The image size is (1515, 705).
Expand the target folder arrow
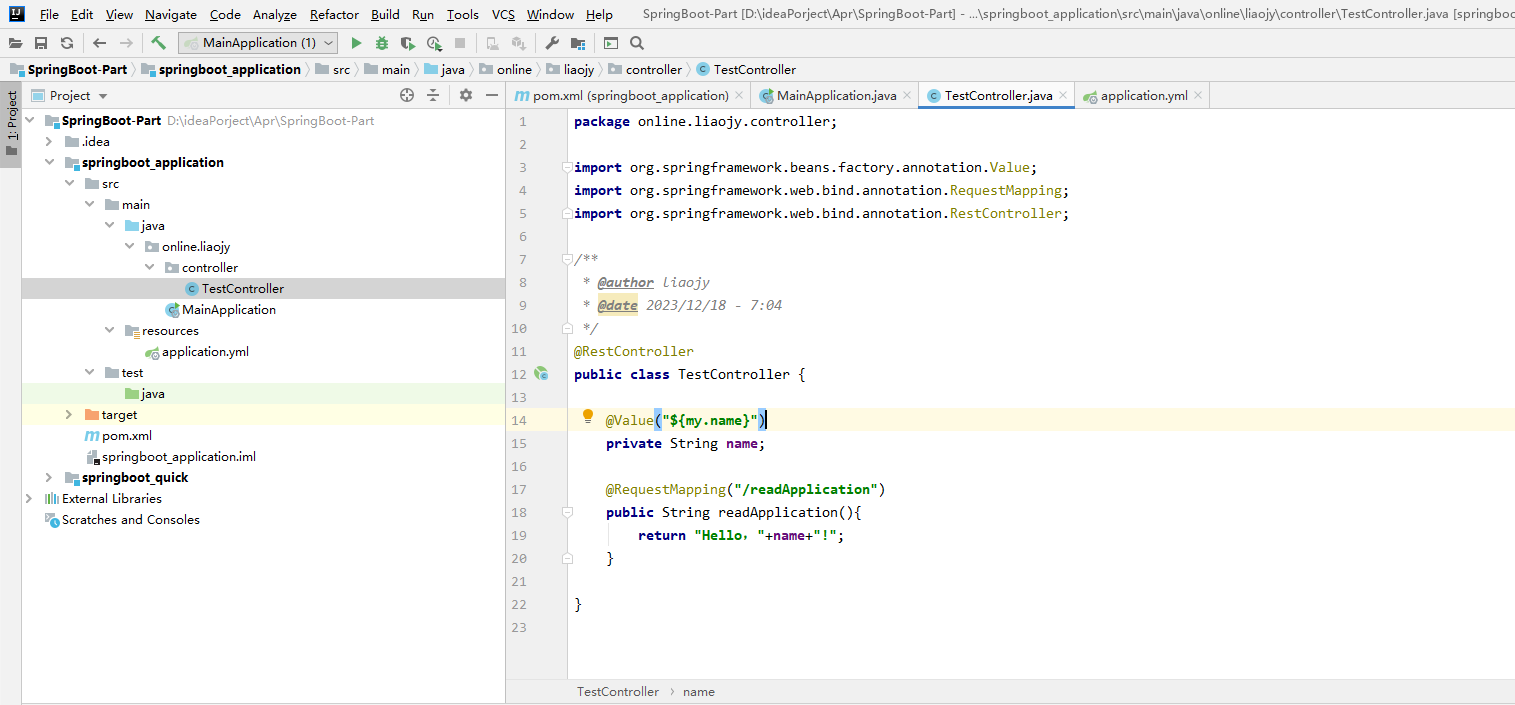69,414
